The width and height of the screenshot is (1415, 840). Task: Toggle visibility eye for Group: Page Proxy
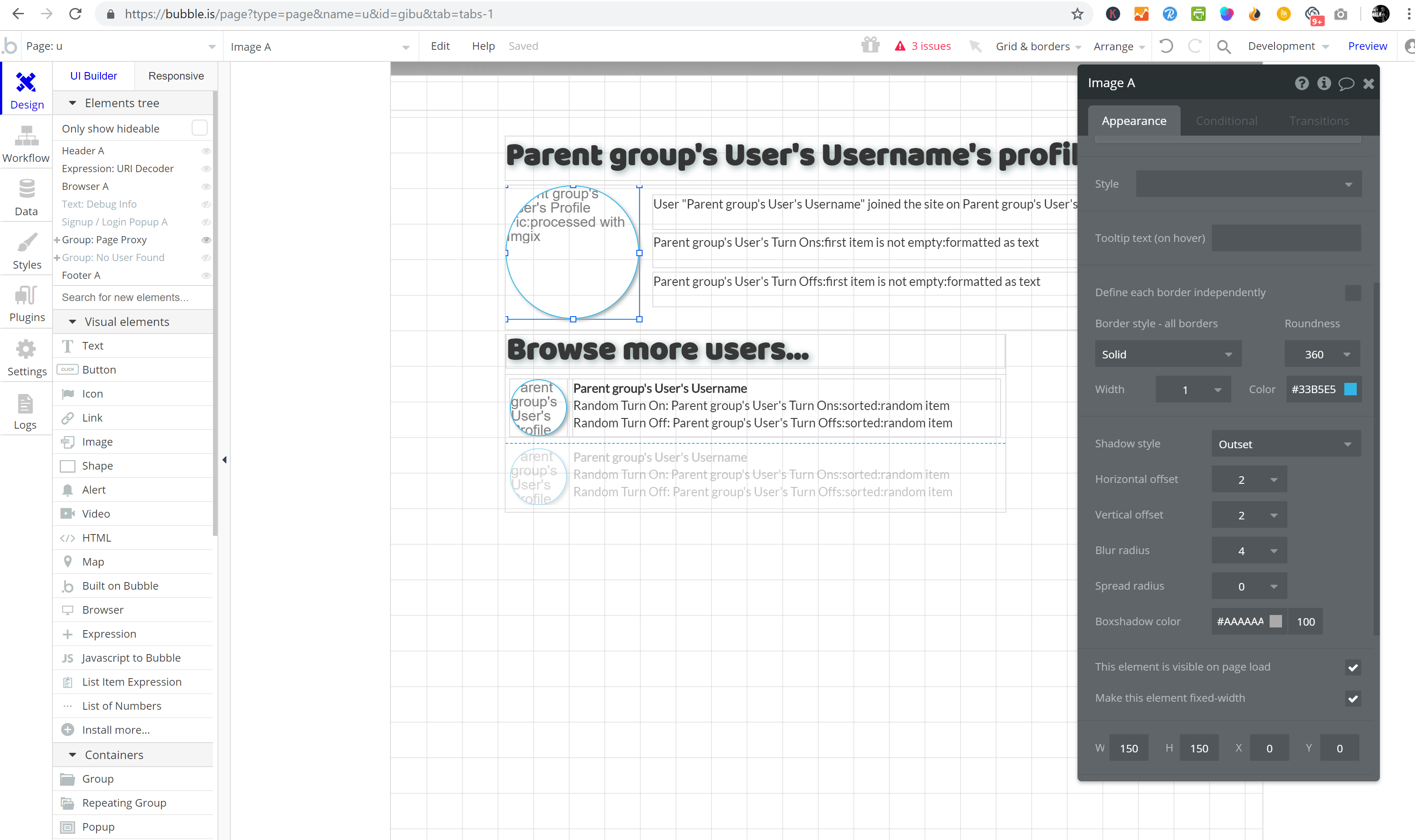pyautogui.click(x=206, y=240)
